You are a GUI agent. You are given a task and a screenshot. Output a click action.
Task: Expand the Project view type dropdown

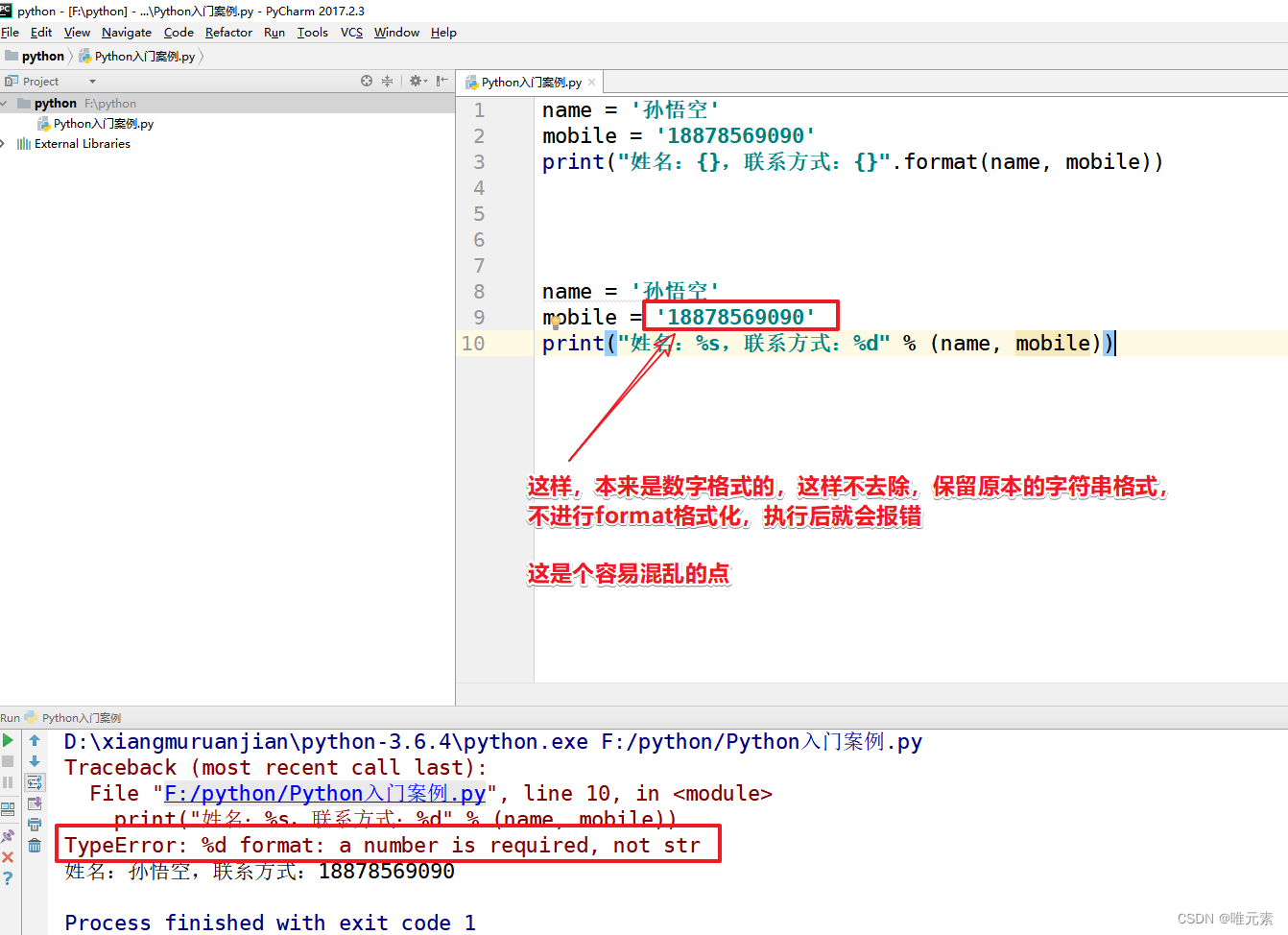pos(91,81)
